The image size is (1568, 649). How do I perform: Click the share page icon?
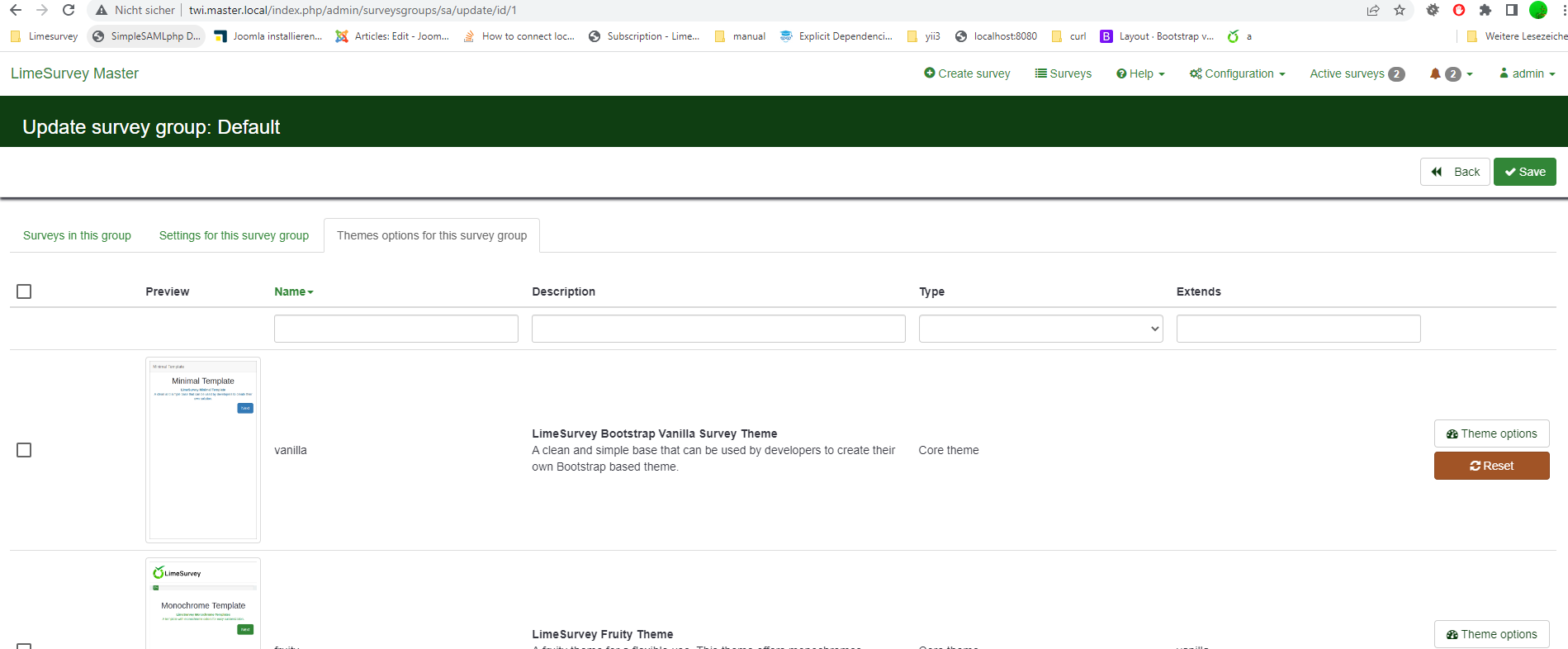coord(1373,10)
